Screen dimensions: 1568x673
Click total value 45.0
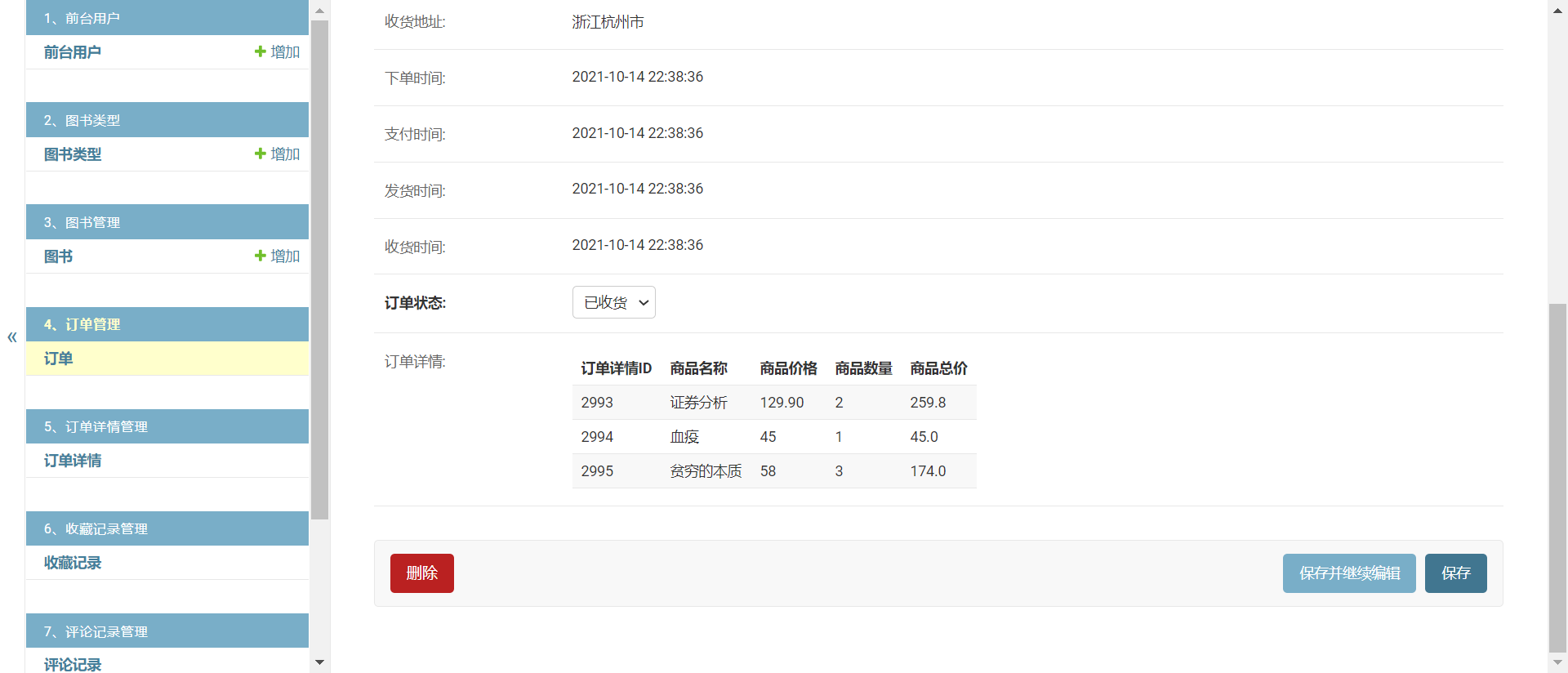924,437
